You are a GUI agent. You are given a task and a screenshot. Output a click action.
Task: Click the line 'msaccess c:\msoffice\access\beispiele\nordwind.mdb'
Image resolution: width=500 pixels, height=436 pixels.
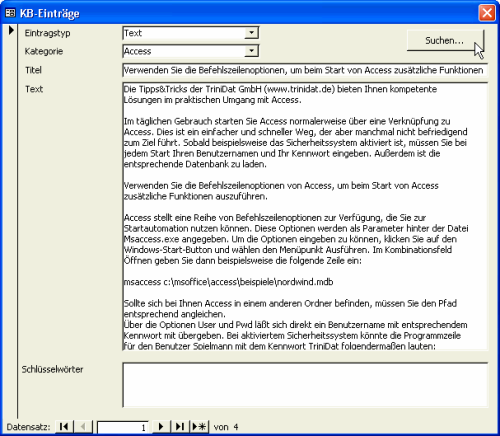(x=228, y=282)
